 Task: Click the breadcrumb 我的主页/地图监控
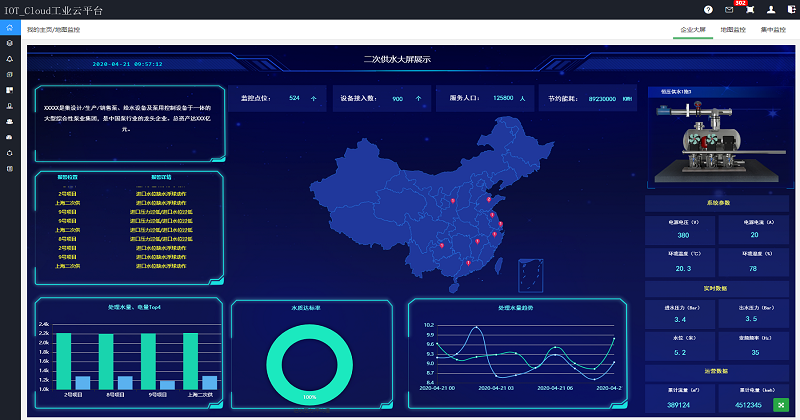[54, 30]
